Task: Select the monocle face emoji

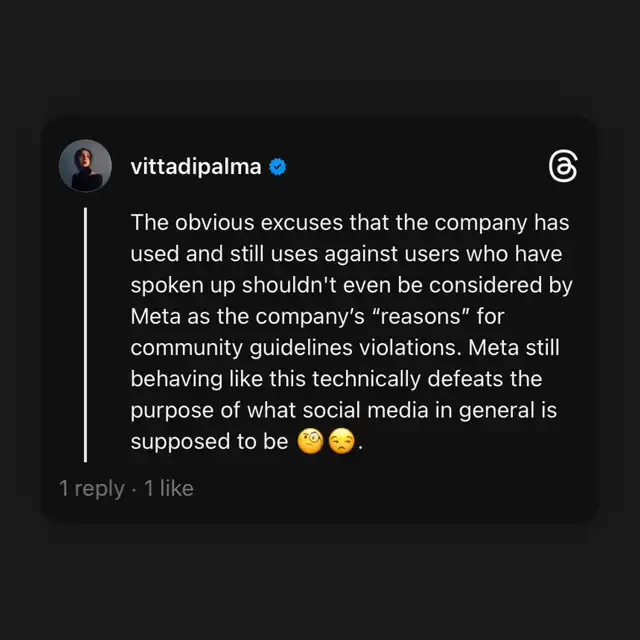Action: click(310, 441)
